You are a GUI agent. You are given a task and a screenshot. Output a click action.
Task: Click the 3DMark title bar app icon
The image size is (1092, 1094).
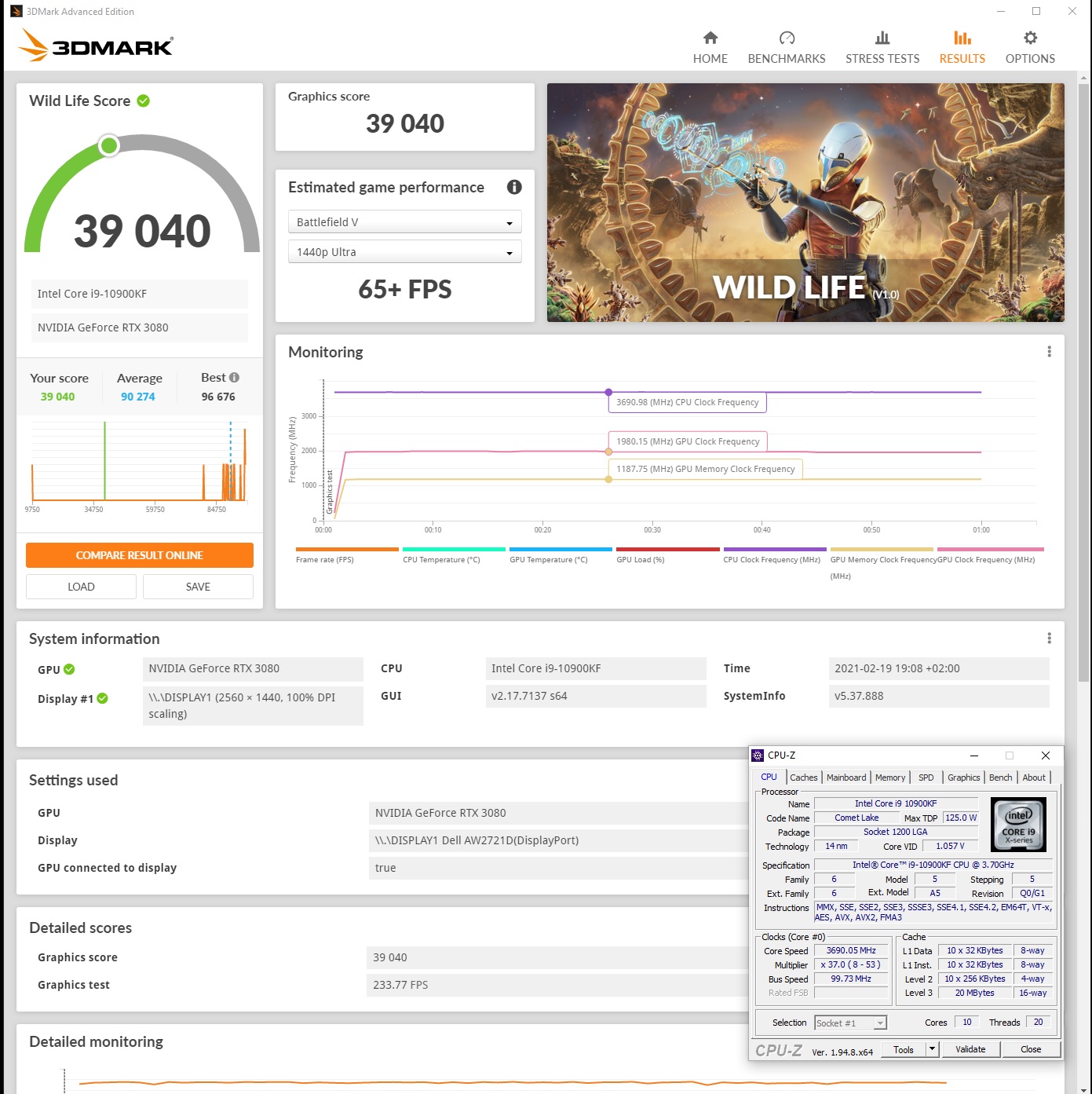(x=16, y=11)
